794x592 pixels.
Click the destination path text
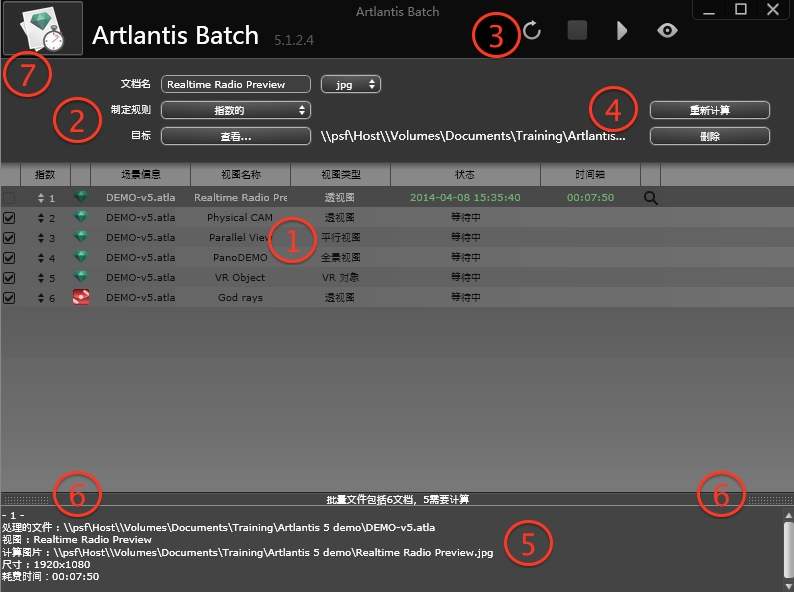(x=473, y=136)
